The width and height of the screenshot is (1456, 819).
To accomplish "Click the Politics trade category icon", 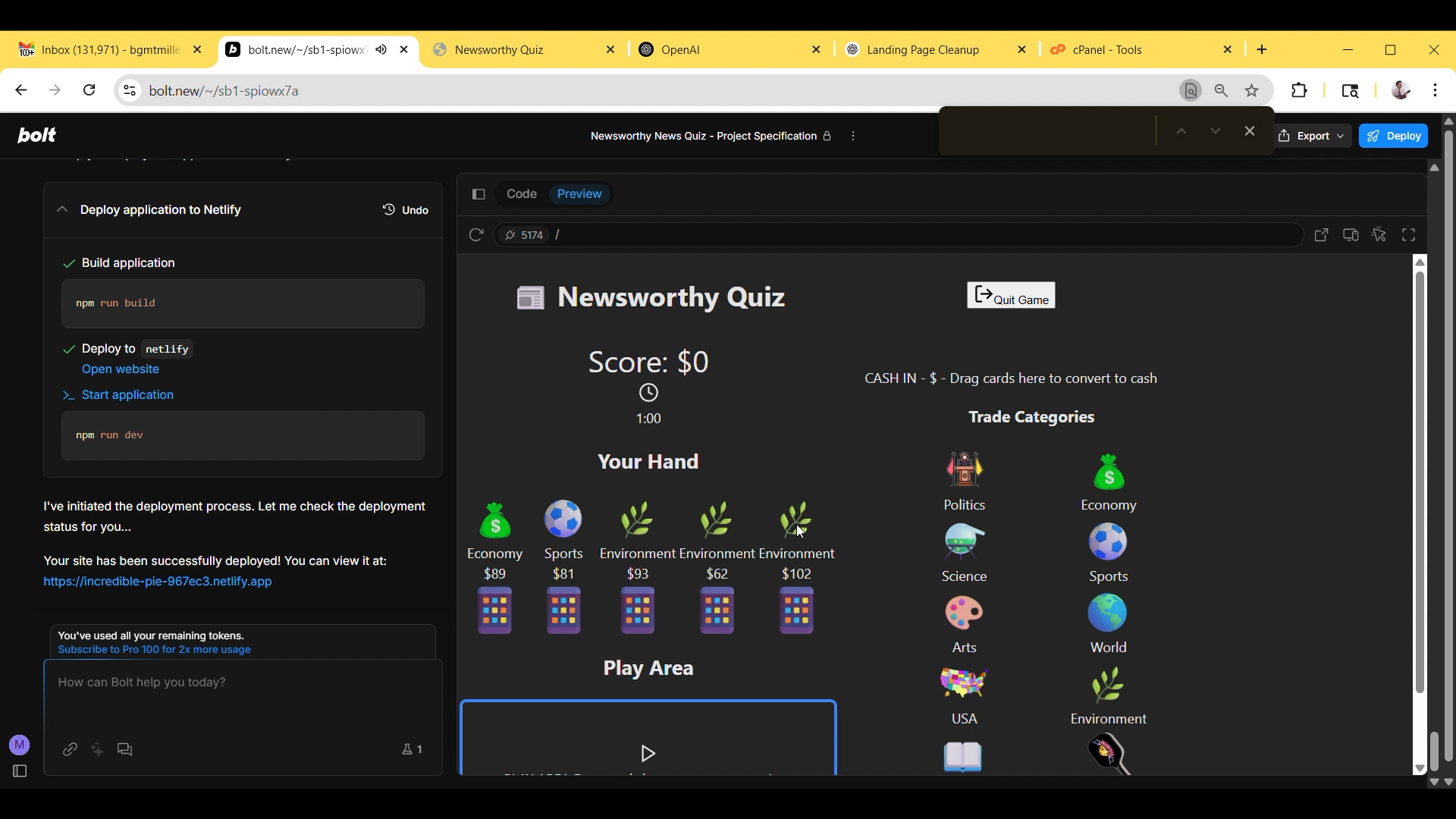I will [964, 470].
